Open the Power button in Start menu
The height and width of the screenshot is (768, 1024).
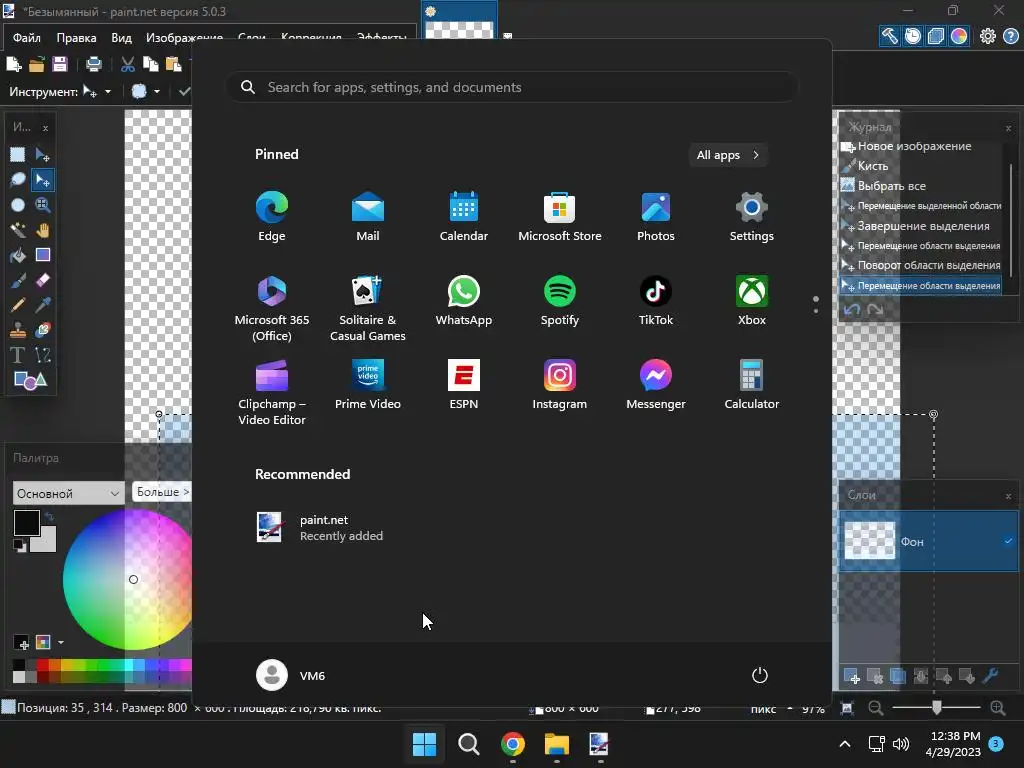coord(760,675)
